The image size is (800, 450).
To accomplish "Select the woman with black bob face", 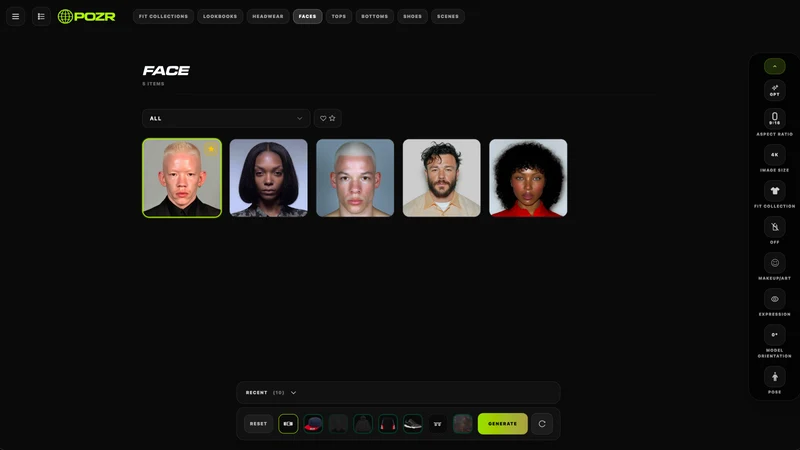I will (x=268, y=178).
